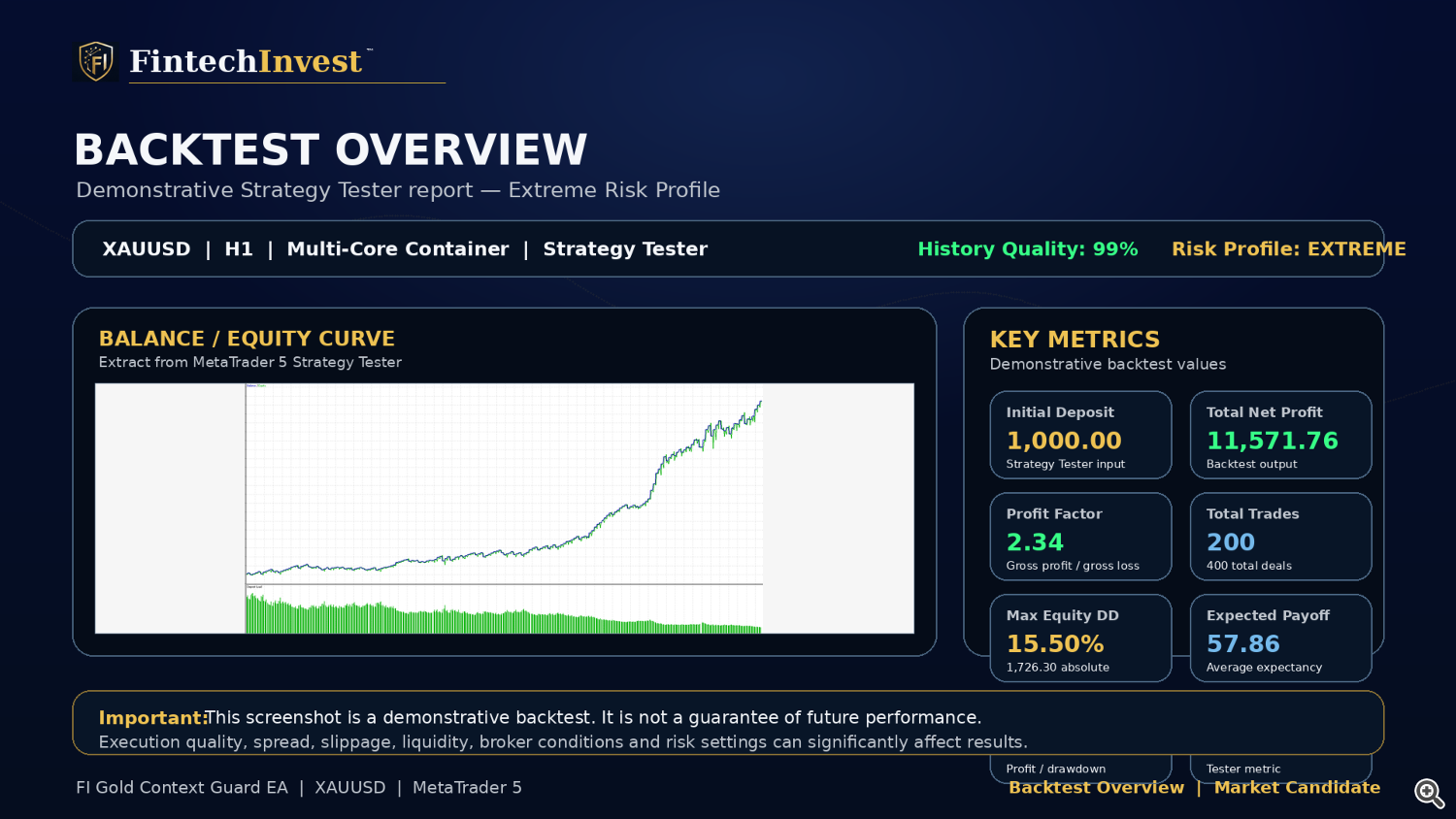The width and height of the screenshot is (1456, 819).
Task: Click the XAUUSD symbol in info bar
Action: click(147, 249)
